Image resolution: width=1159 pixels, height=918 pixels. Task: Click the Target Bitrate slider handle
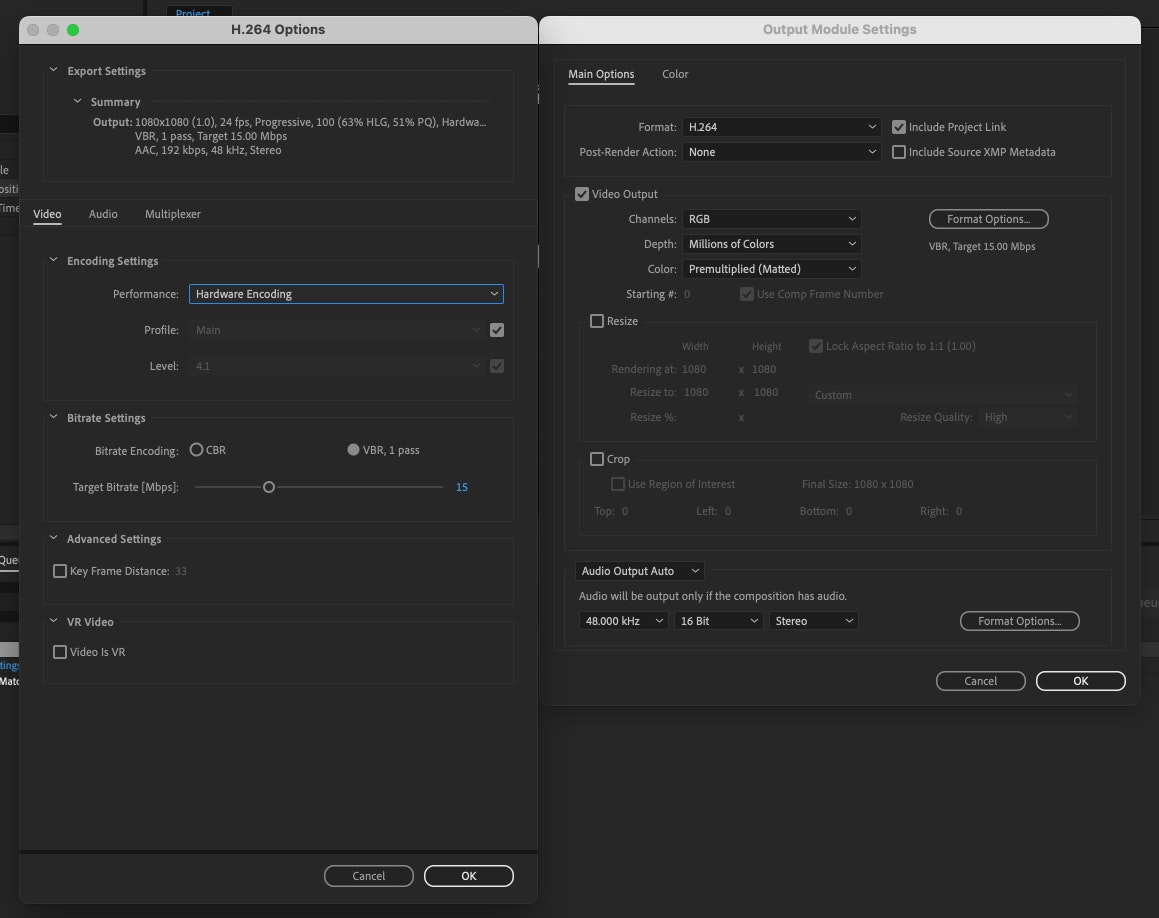click(269, 487)
